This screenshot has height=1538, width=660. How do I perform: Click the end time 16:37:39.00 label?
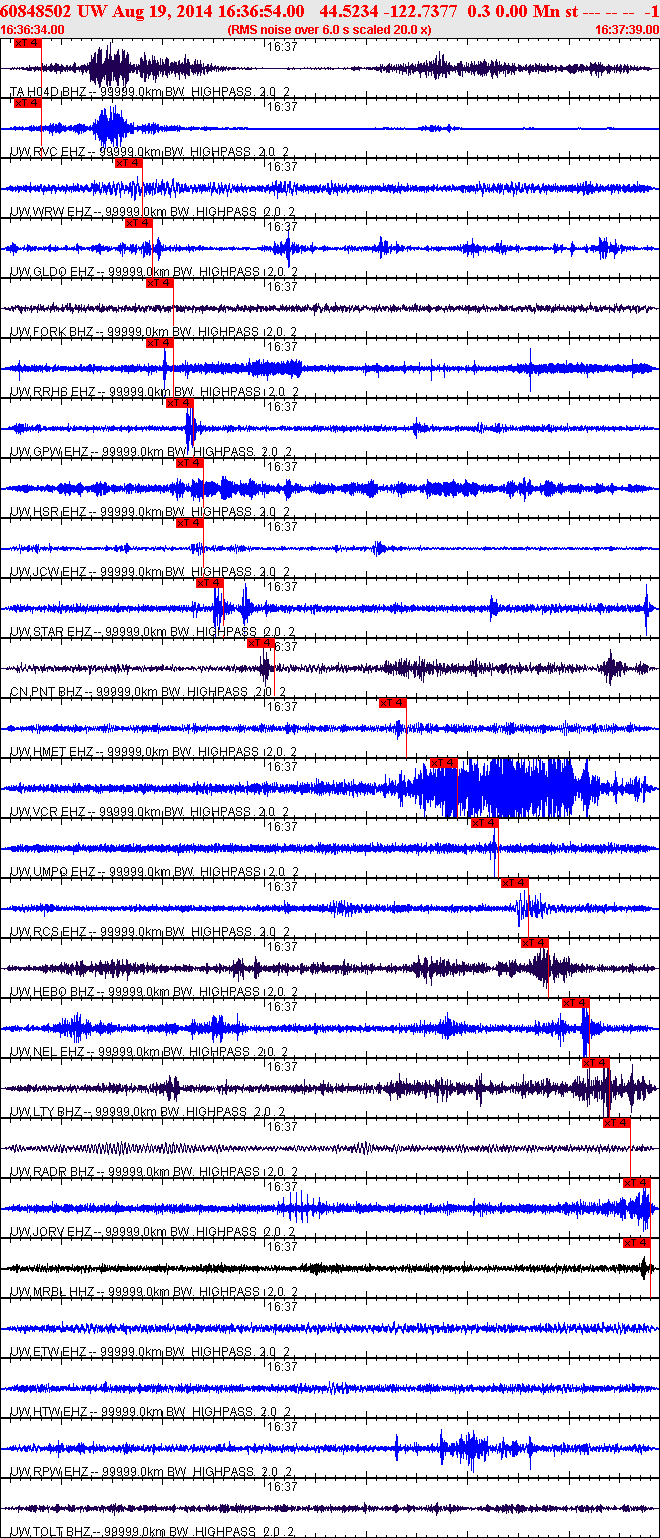[625, 30]
